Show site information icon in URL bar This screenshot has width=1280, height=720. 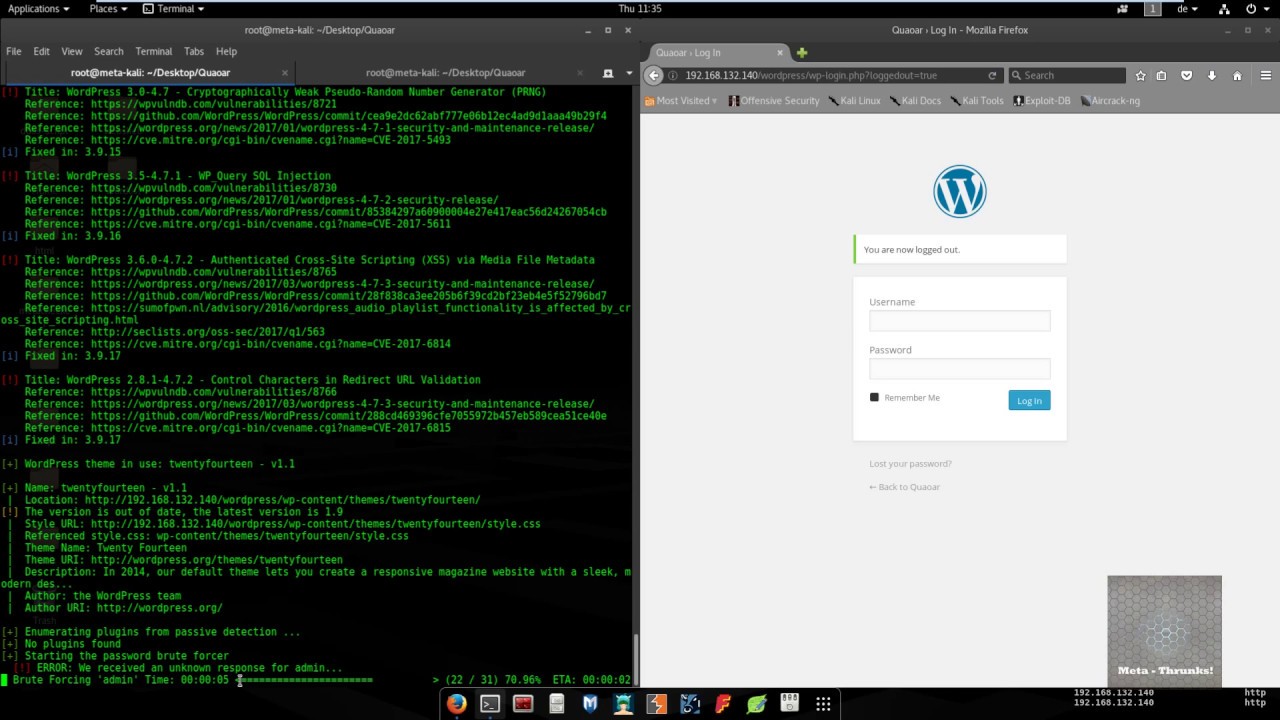pyautogui.click(x=673, y=75)
